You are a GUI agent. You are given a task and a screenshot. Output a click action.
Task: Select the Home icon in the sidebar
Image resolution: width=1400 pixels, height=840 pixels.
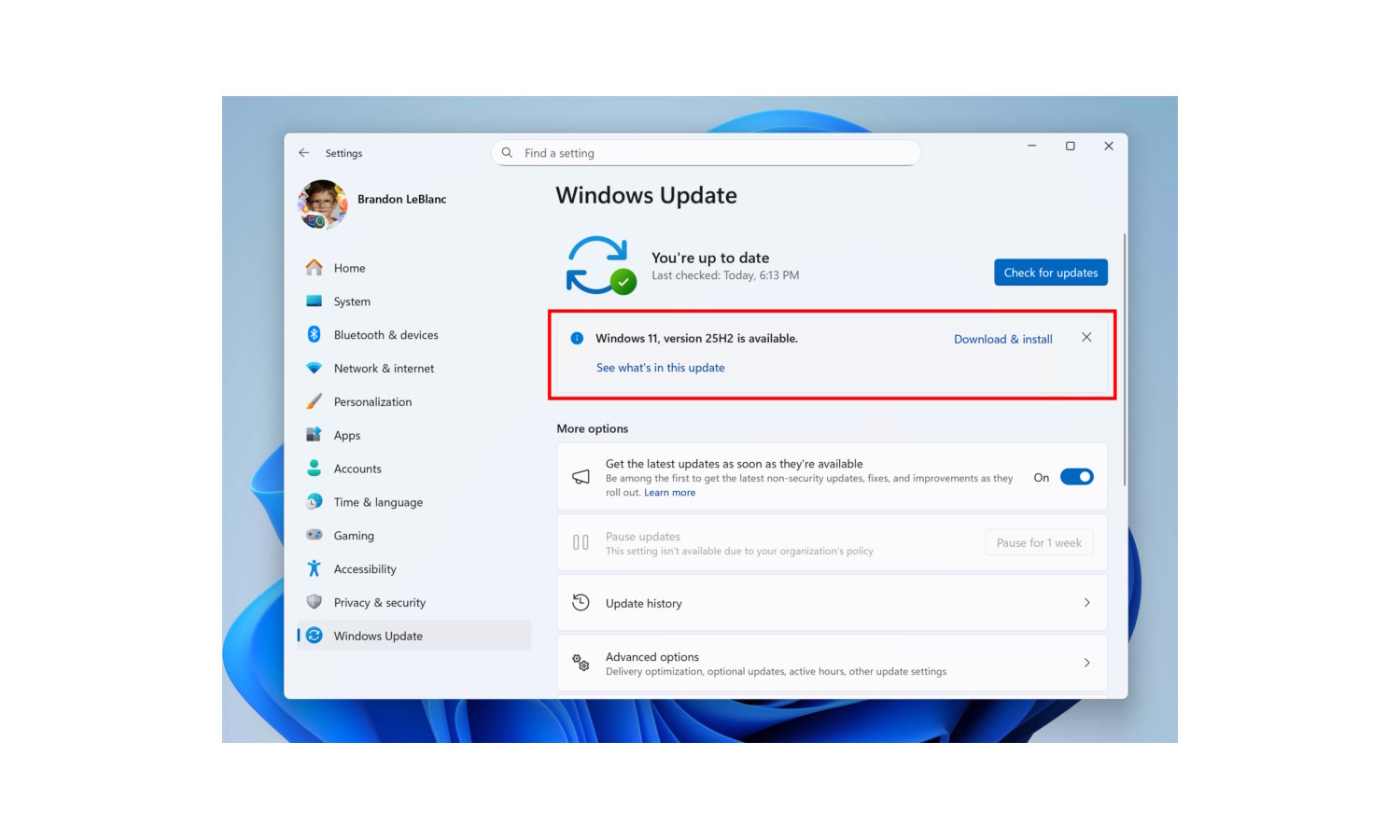315,268
